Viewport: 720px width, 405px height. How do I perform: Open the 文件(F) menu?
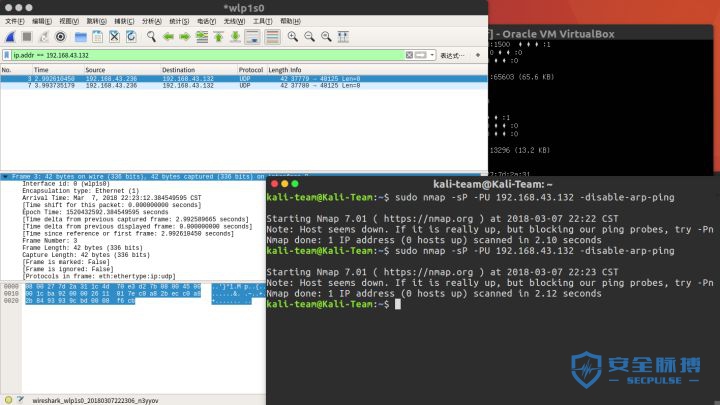[15, 21]
